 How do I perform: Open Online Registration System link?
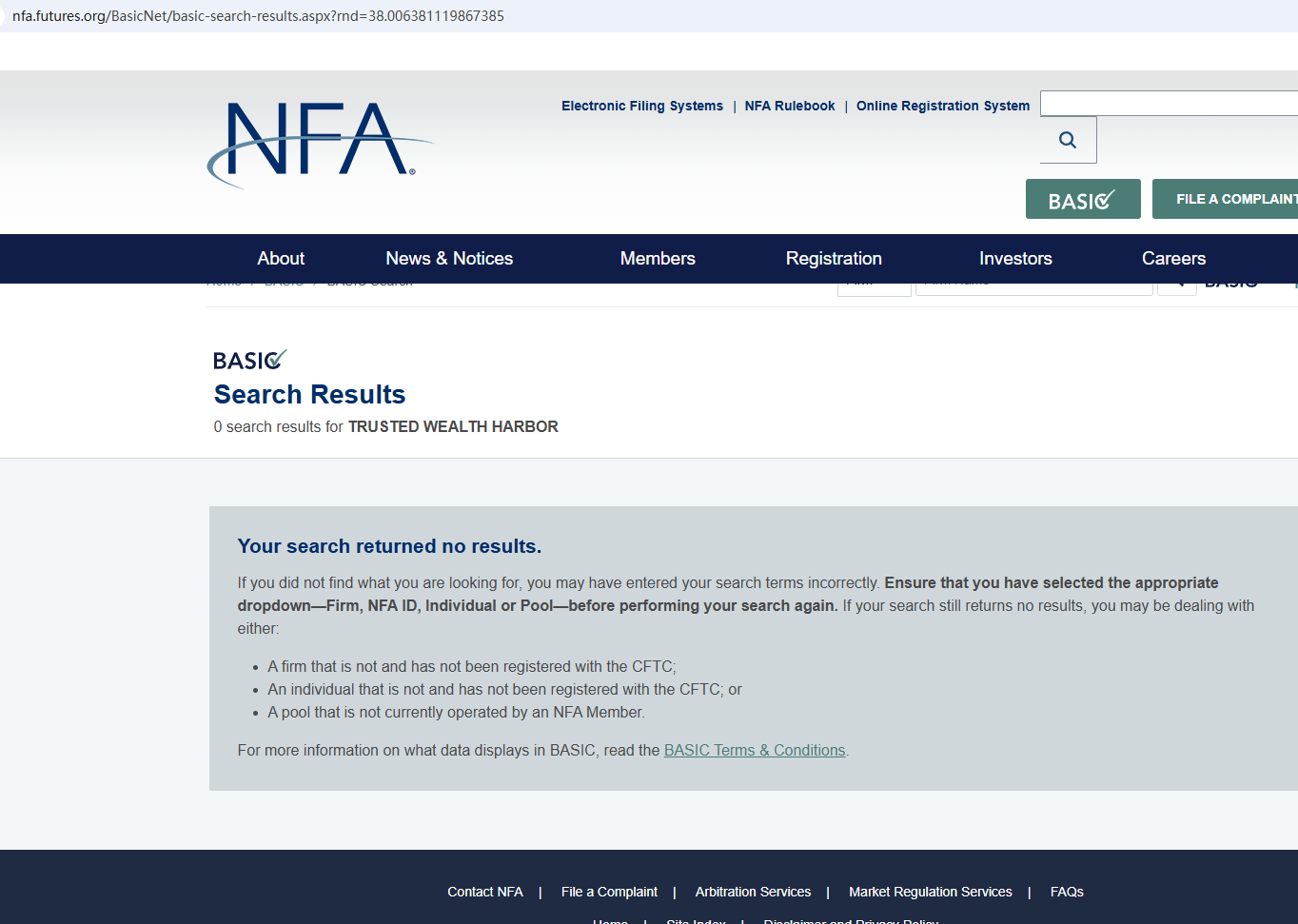click(x=943, y=106)
